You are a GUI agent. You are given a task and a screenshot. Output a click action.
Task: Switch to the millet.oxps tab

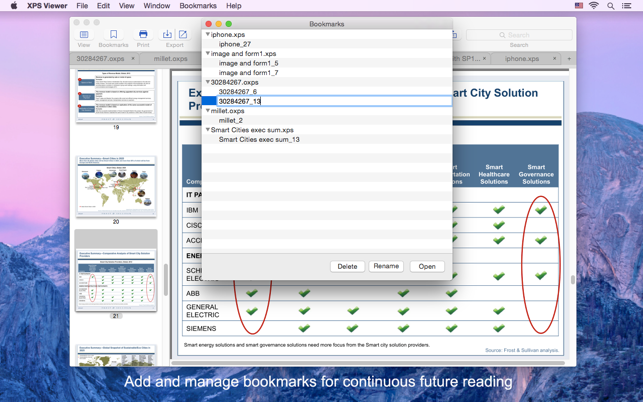click(171, 59)
